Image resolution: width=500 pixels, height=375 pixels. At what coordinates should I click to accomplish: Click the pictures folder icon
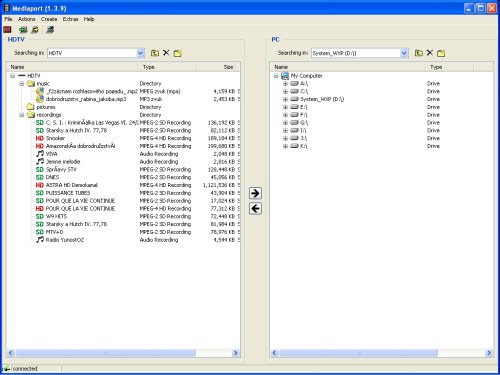point(31,107)
